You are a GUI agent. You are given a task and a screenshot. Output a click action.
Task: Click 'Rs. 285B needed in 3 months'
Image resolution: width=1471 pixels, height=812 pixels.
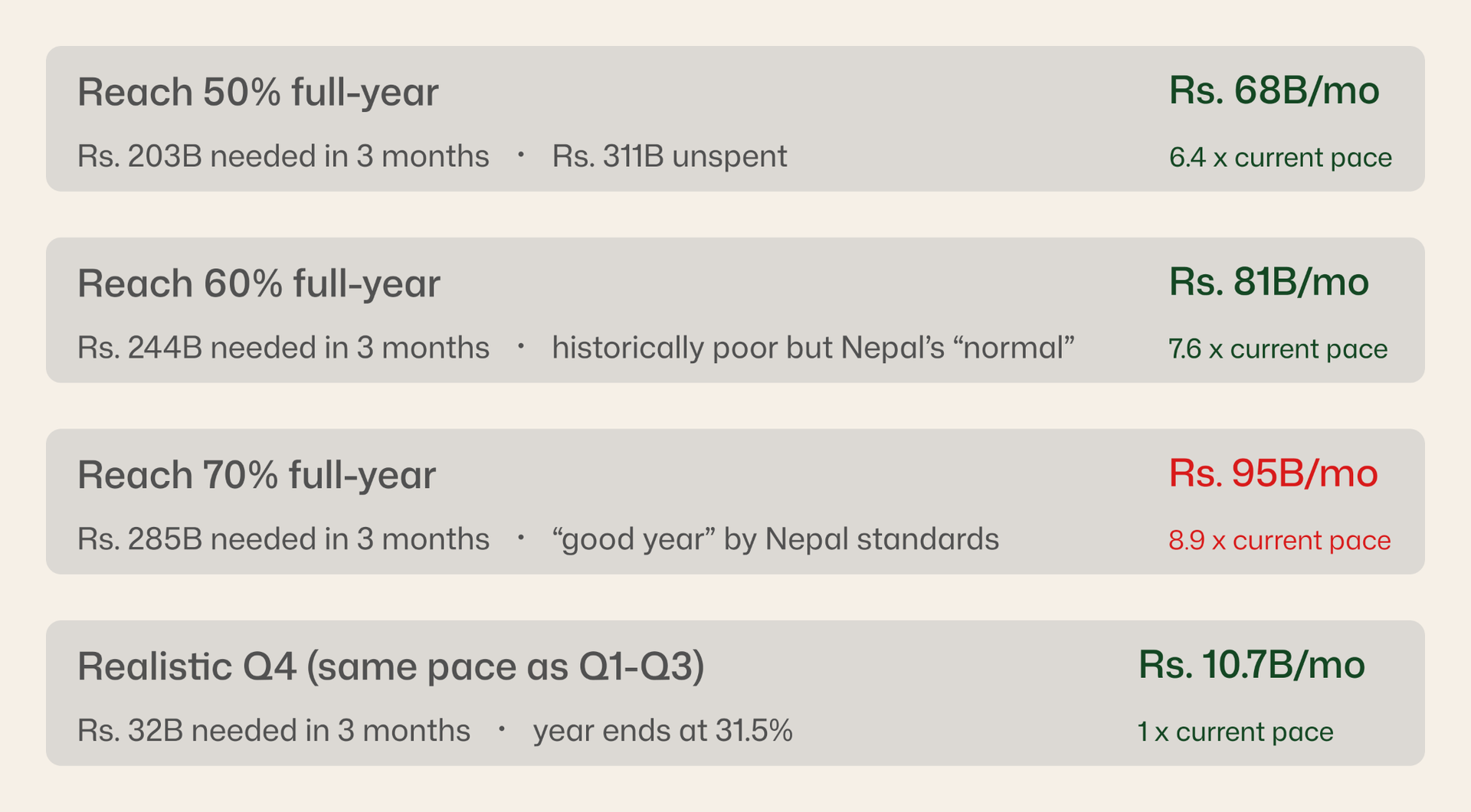pyautogui.click(x=283, y=539)
